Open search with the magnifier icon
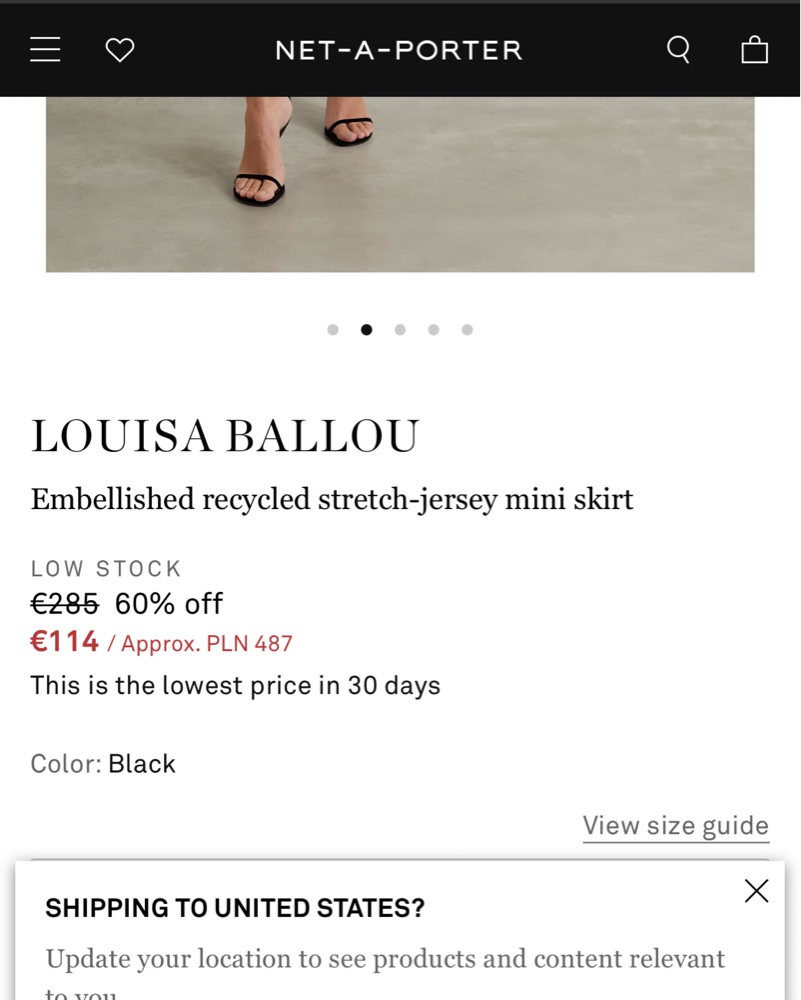801x1000 pixels. click(679, 50)
